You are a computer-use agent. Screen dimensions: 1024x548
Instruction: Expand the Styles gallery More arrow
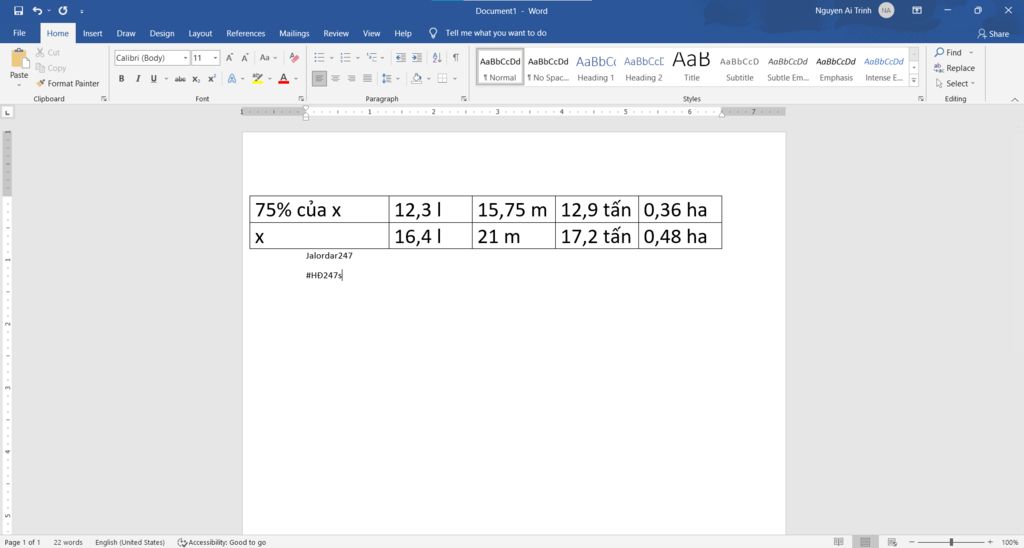click(914, 81)
